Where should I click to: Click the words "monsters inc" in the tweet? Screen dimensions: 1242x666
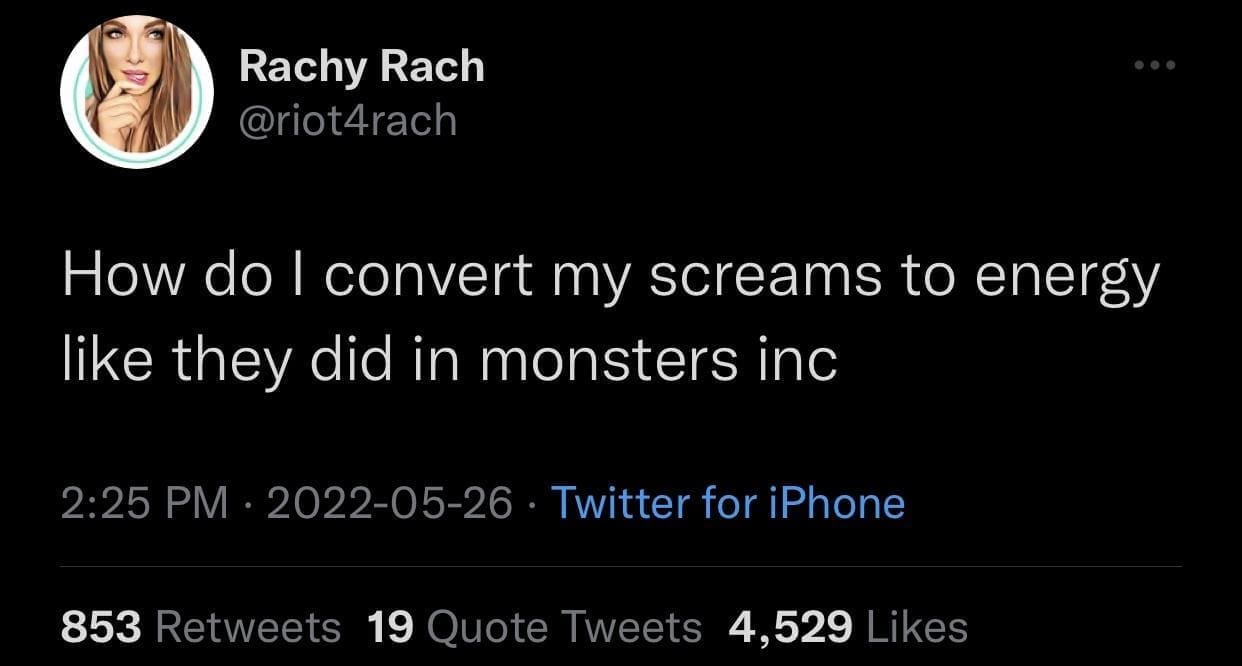(657, 361)
